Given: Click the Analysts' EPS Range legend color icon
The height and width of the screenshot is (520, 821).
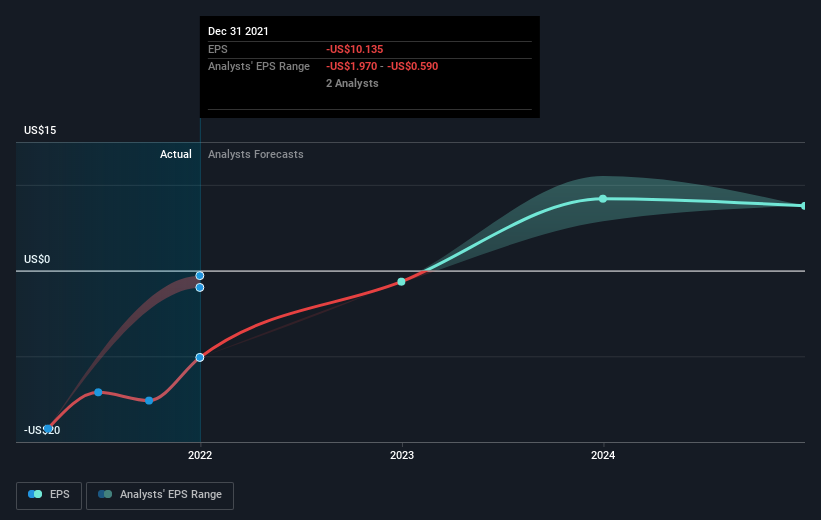Looking at the screenshot, I should click(105, 494).
